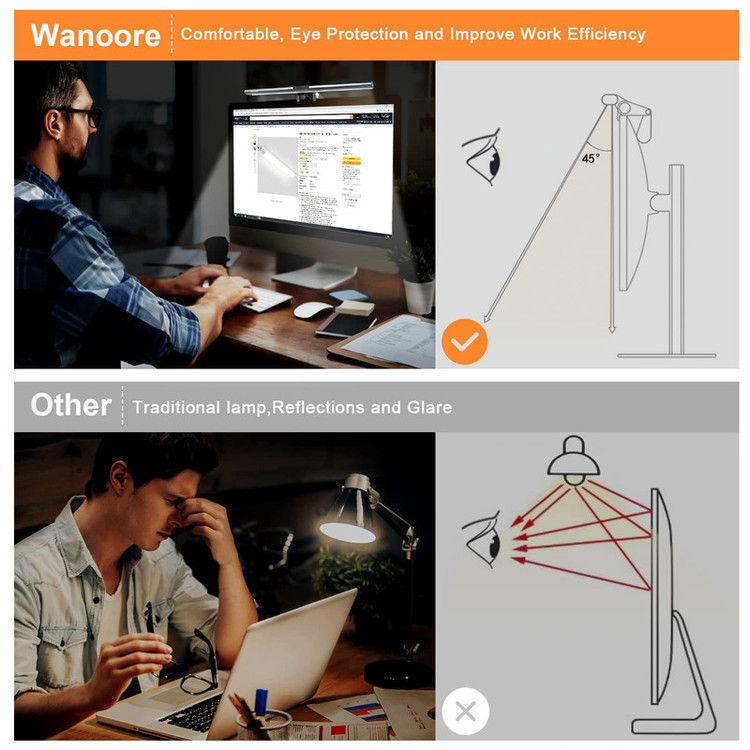Click the monitor screen showing the webpage
This screenshot has width=750, height=750.
313,170
